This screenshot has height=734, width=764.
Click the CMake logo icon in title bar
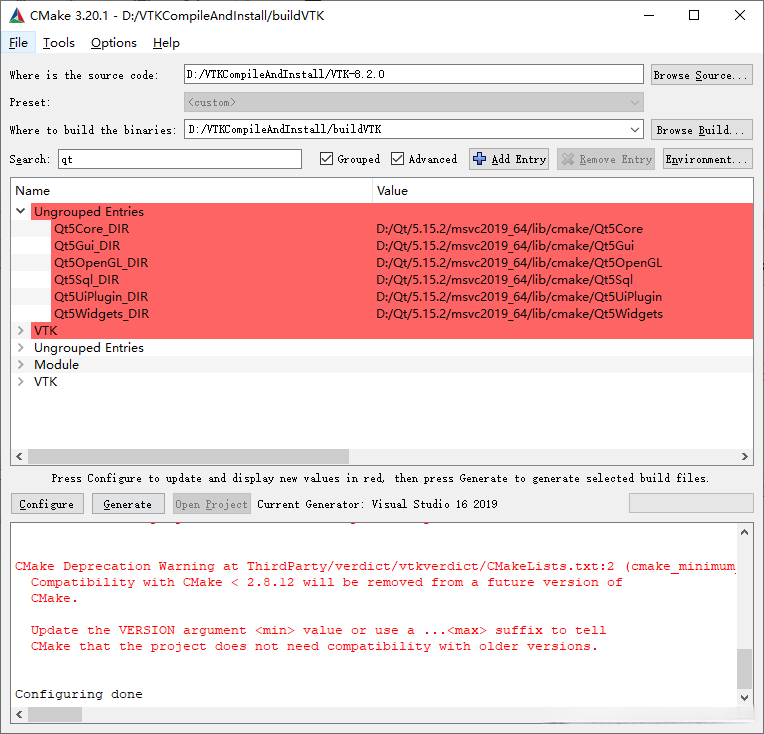(x=17, y=16)
